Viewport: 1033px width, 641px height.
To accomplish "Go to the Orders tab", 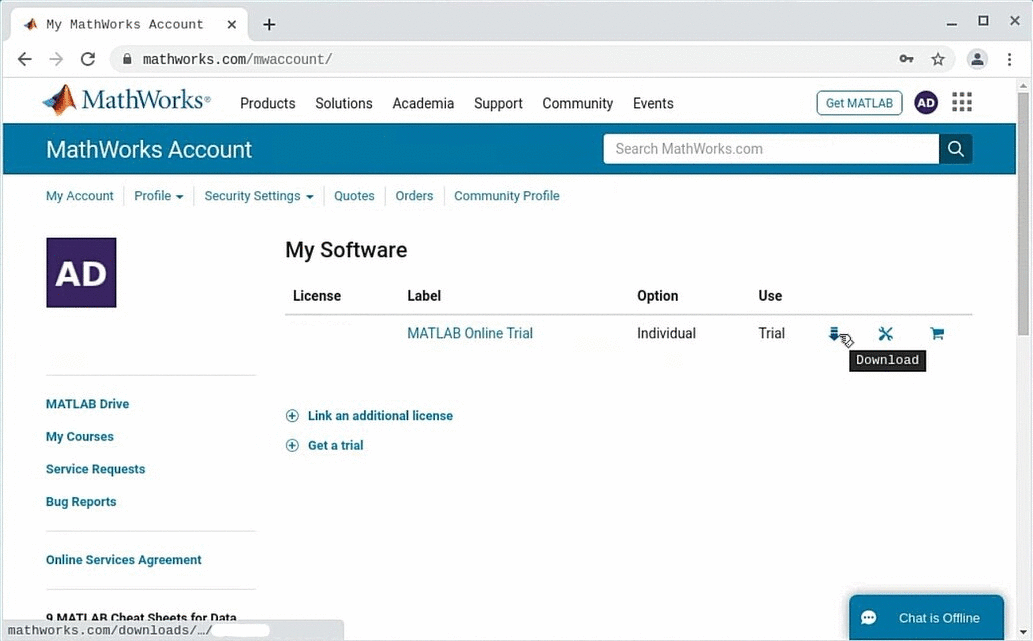I will 414,196.
